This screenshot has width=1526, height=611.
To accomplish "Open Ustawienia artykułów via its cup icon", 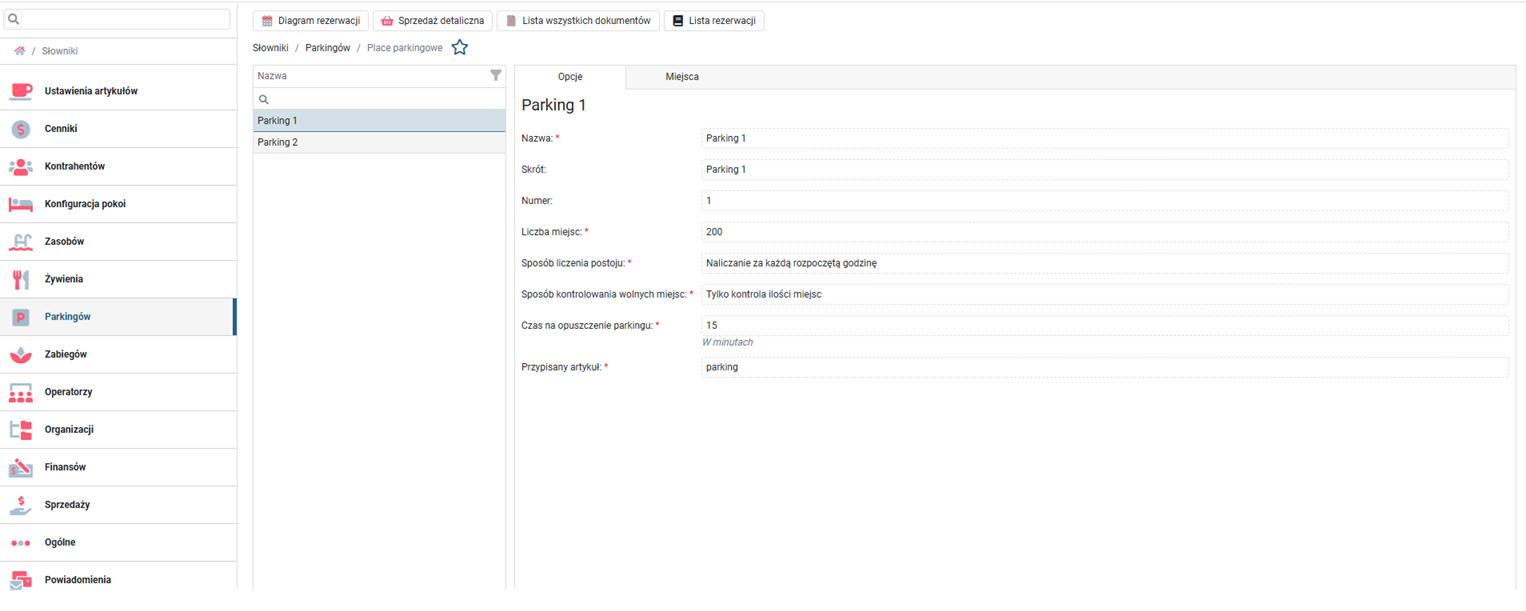I will tap(21, 91).
